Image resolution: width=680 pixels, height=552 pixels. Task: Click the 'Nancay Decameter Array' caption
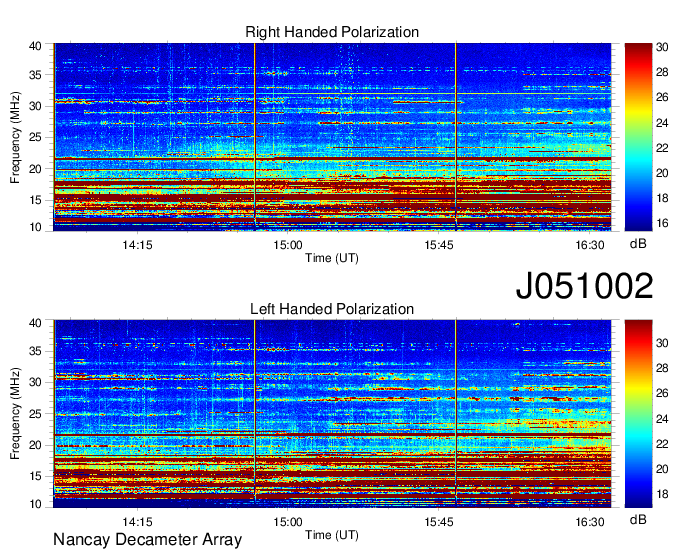147,540
